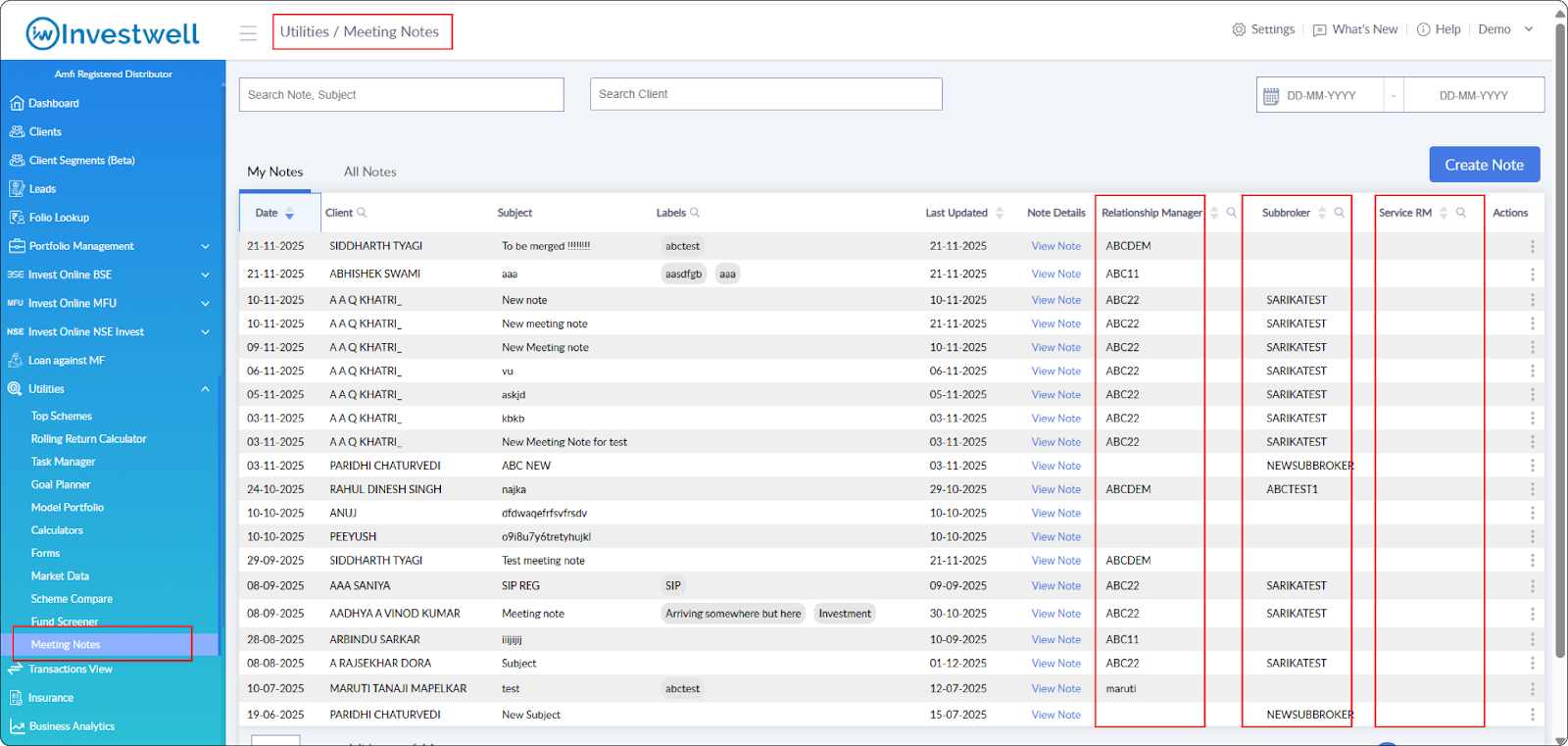This screenshot has width=1568, height=746.
Task: Click the calendar icon in date range
Action: (x=1271, y=96)
